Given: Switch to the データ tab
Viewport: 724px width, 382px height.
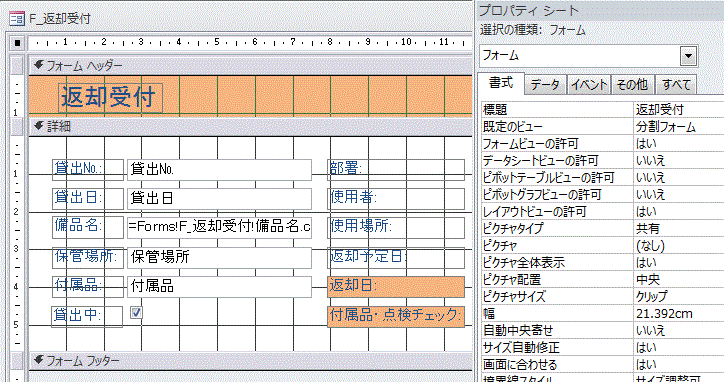Looking at the screenshot, I should [545, 85].
